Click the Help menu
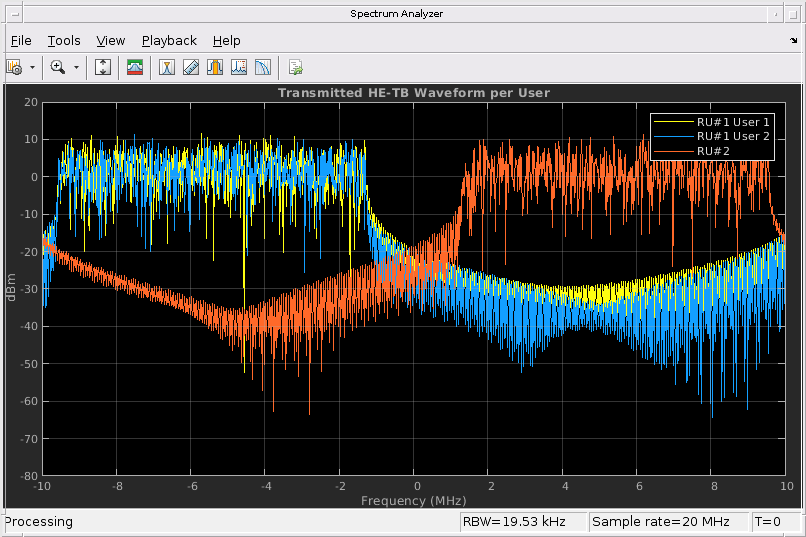This screenshot has width=806, height=537. (x=227, y=40)
